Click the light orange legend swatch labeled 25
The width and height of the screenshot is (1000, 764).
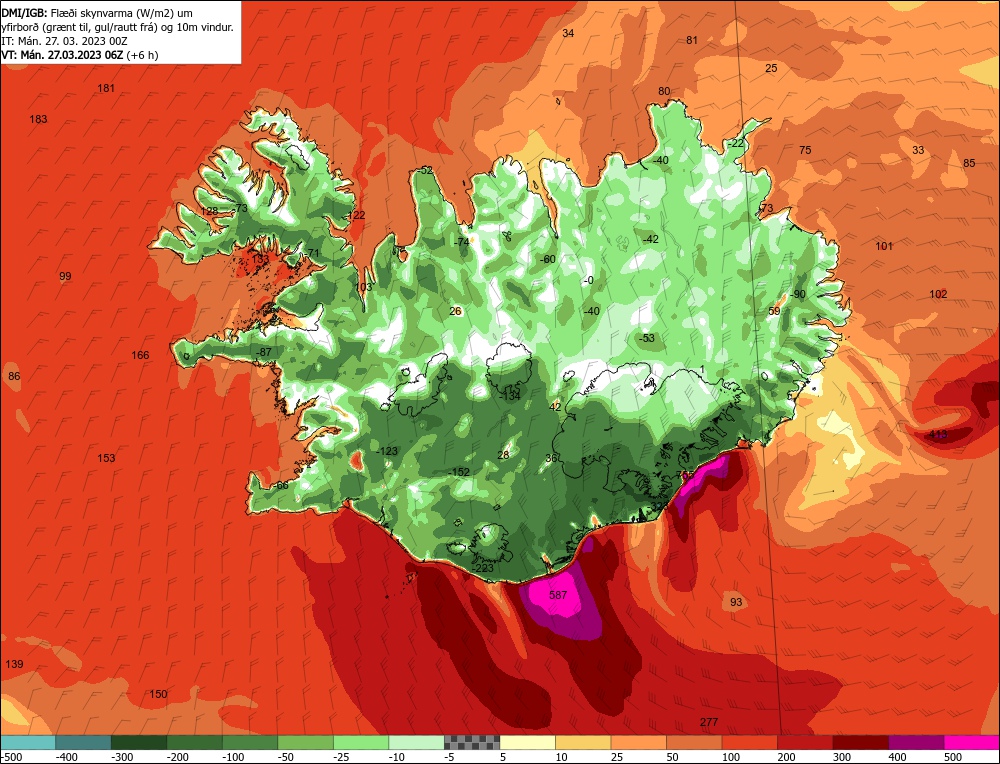pos(638,742)
